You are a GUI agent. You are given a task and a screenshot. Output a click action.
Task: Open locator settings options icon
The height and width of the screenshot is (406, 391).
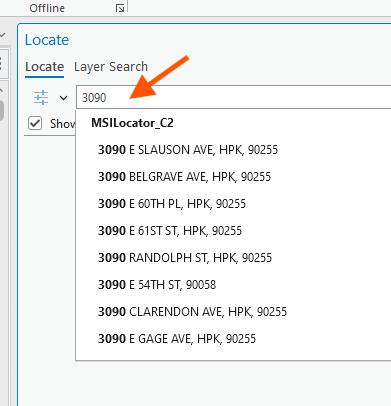pos(41,98)
